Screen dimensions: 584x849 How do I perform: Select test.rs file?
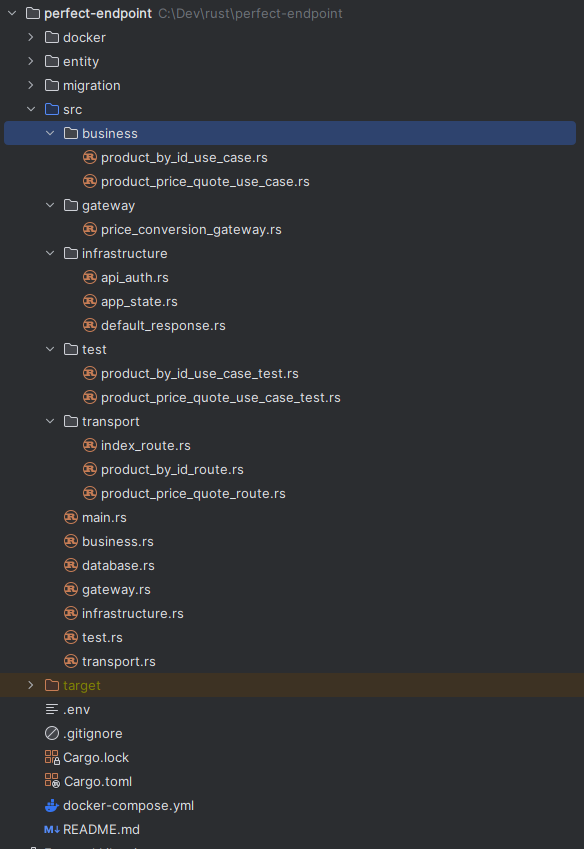click(x=102, y=637)
